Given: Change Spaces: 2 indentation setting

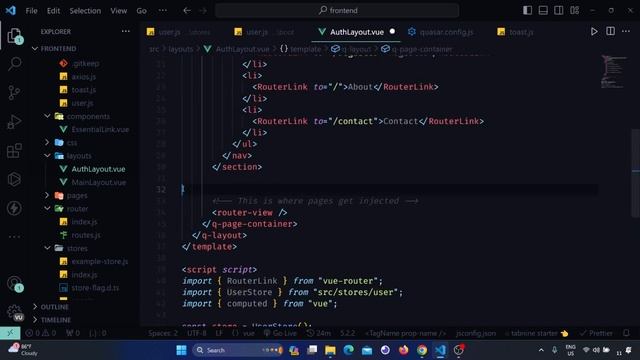Looking at the screenshot, I should click(163, 333).
